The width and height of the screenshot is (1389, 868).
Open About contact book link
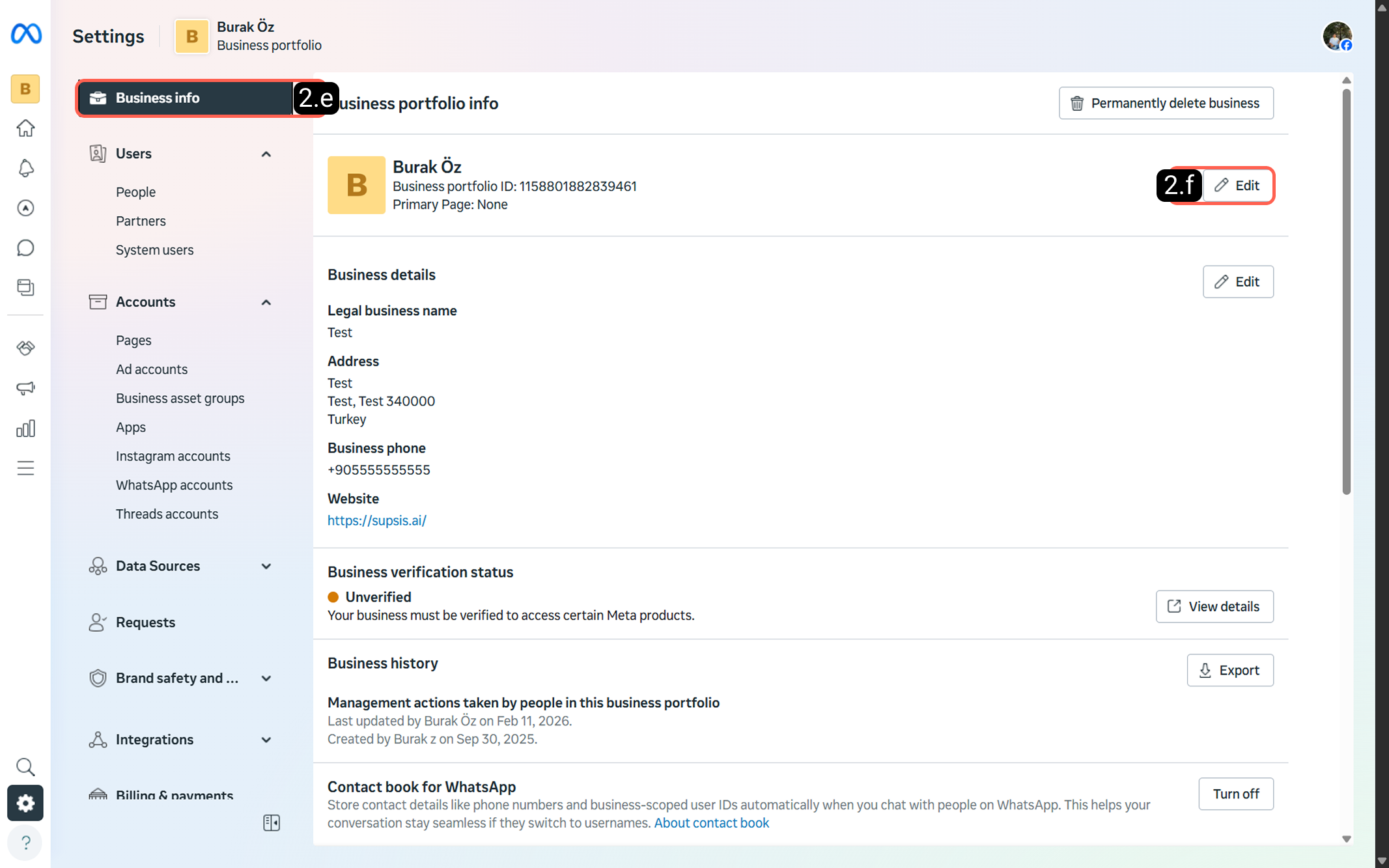(x=712, y=823)
